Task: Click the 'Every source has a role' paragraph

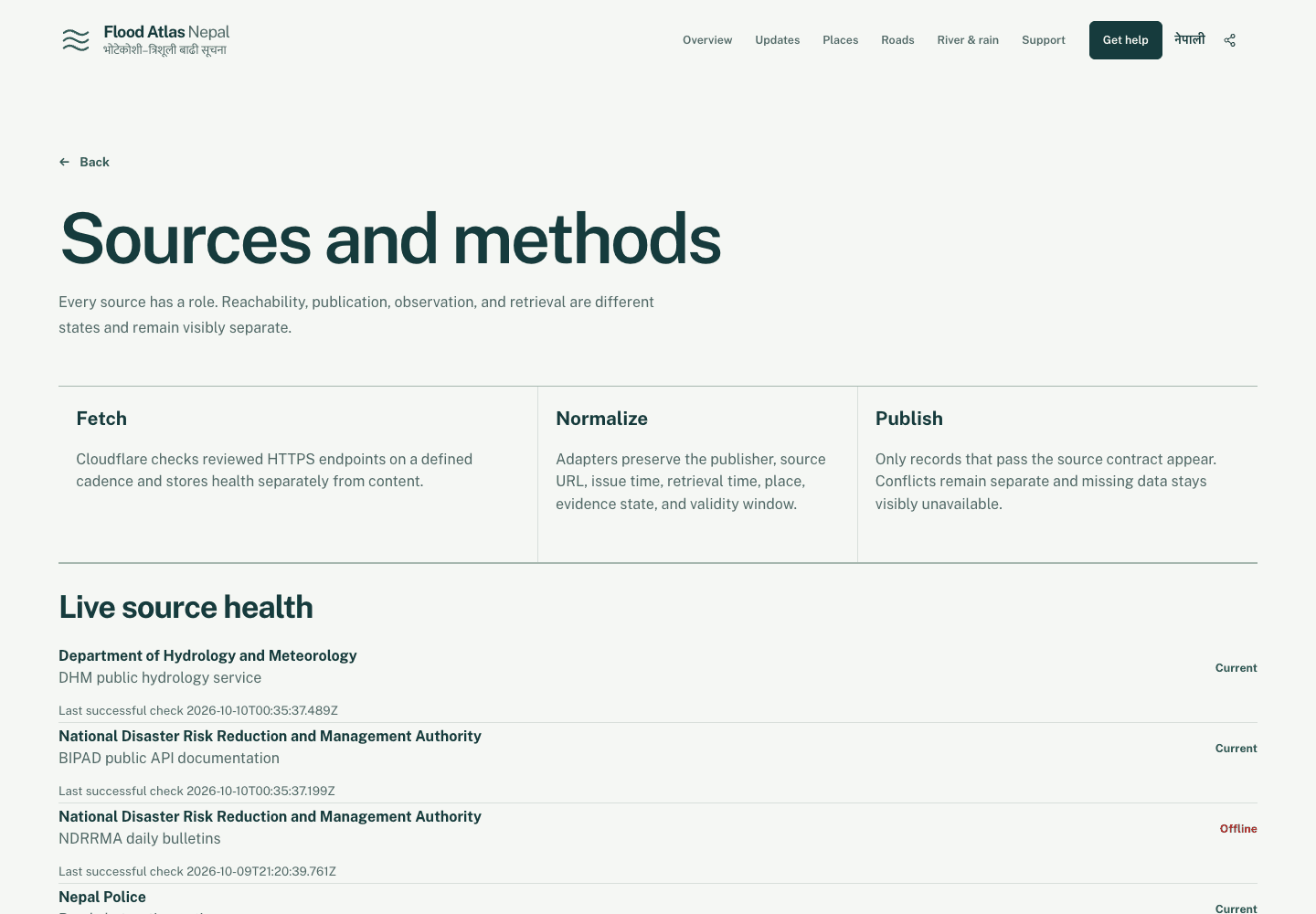Action: [356, 314]
